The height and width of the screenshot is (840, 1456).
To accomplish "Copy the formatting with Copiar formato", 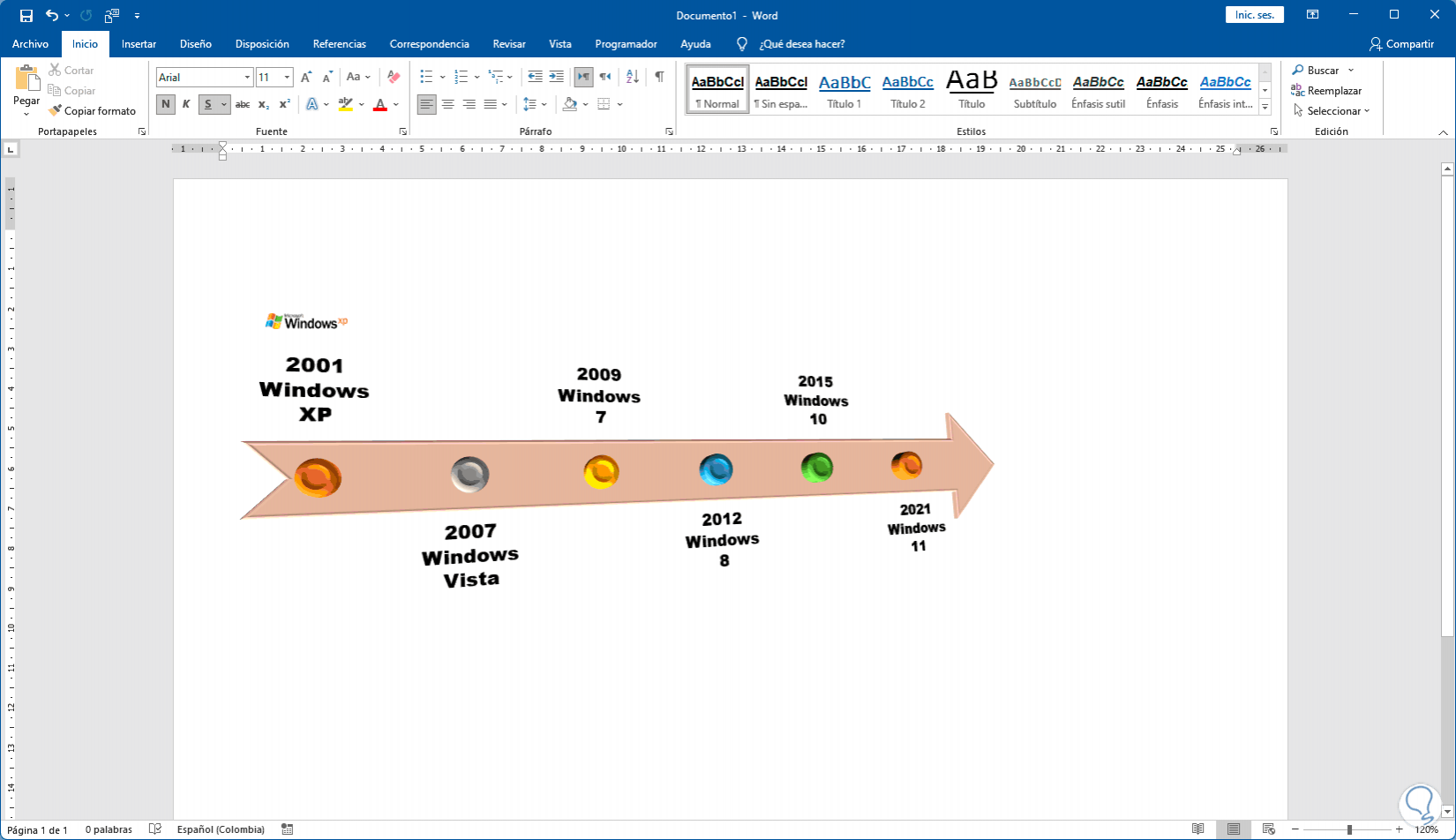I will tap(92, 111).
